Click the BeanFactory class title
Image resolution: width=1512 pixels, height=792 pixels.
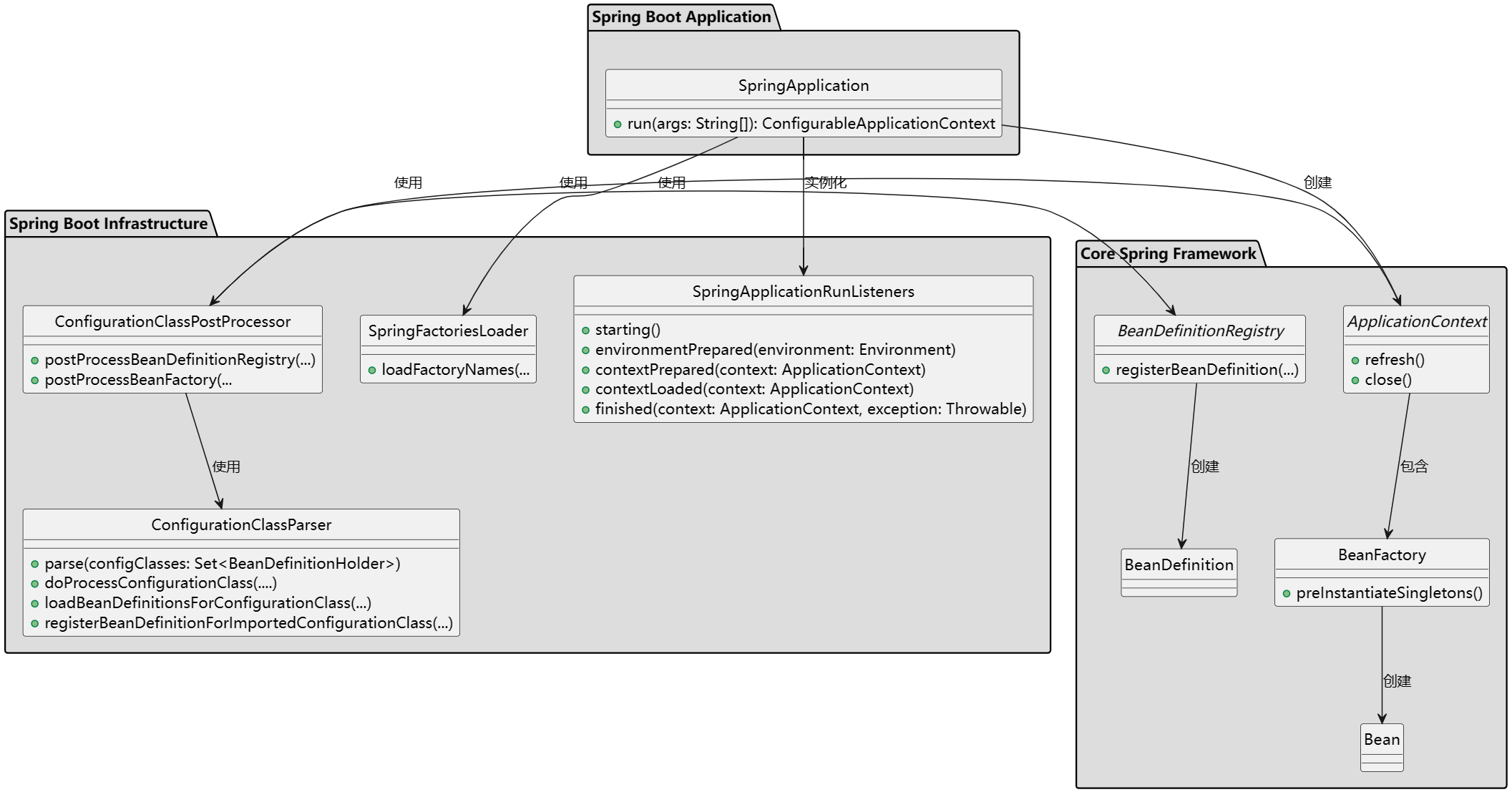(x=1382, y=555)
